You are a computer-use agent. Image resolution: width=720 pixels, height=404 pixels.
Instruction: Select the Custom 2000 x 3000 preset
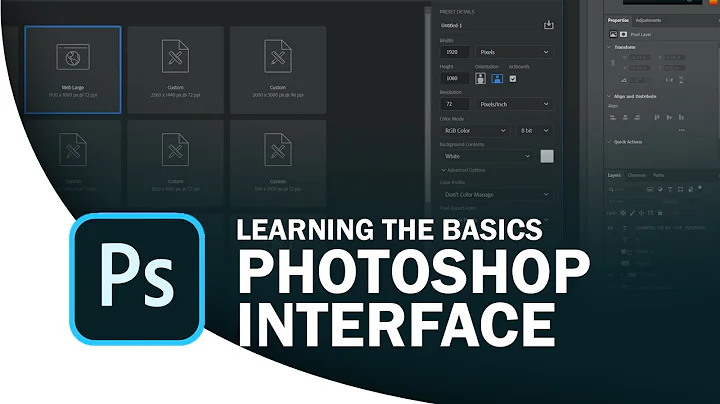(x=278, y=70)
